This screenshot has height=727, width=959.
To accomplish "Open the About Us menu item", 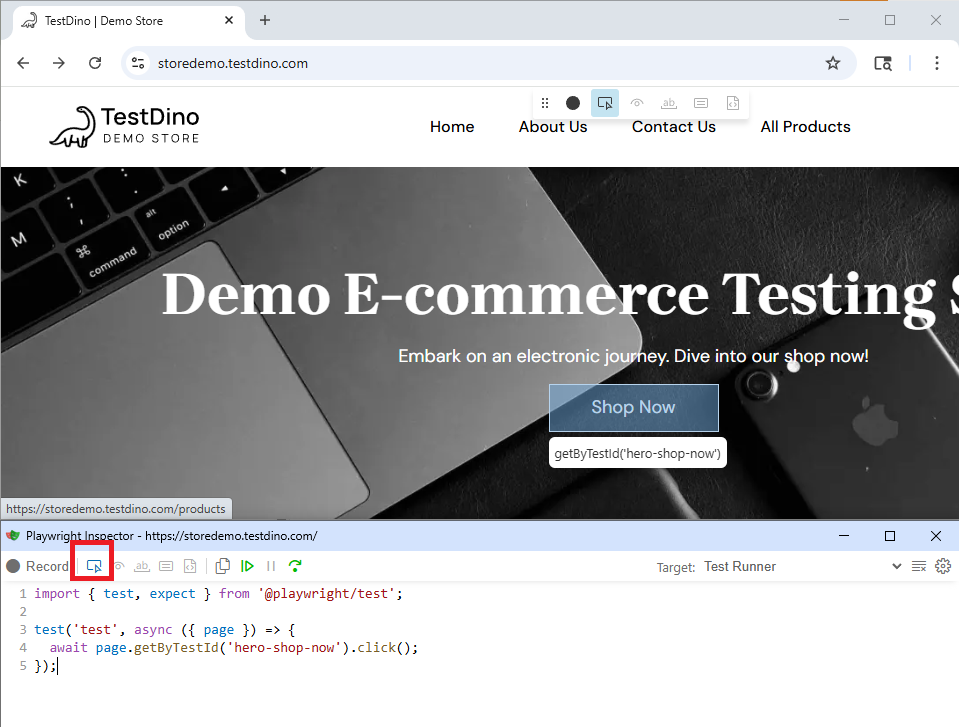I will [553, 127].
